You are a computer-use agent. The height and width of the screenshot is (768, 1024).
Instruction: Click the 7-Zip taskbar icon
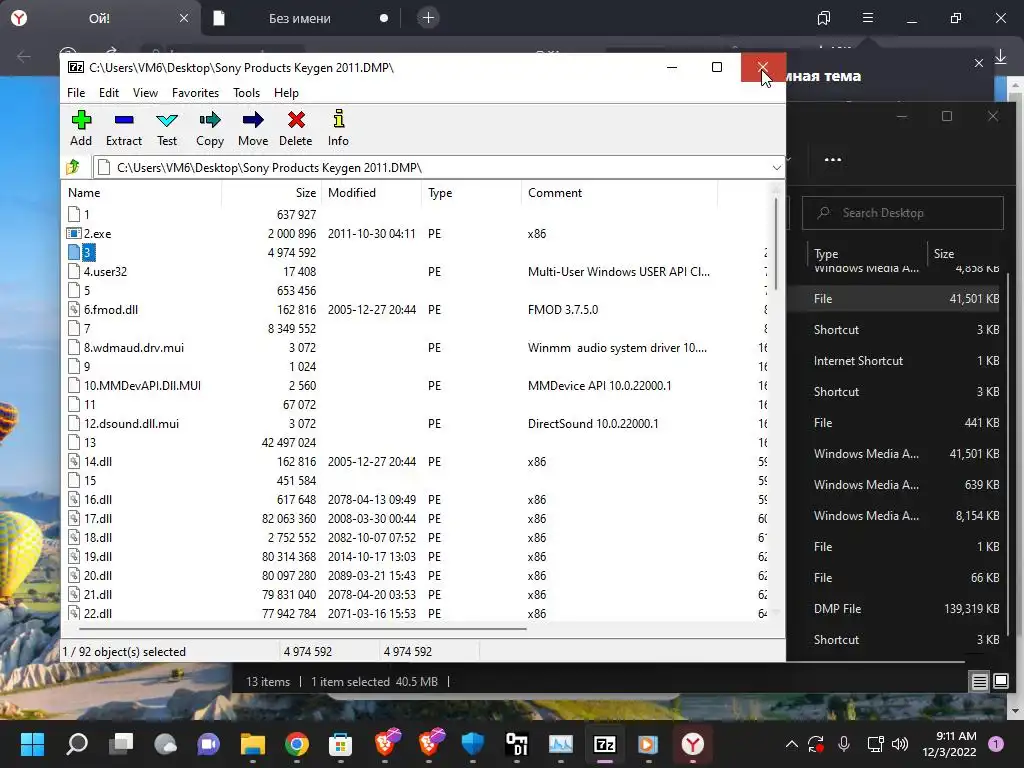(605, 744)
